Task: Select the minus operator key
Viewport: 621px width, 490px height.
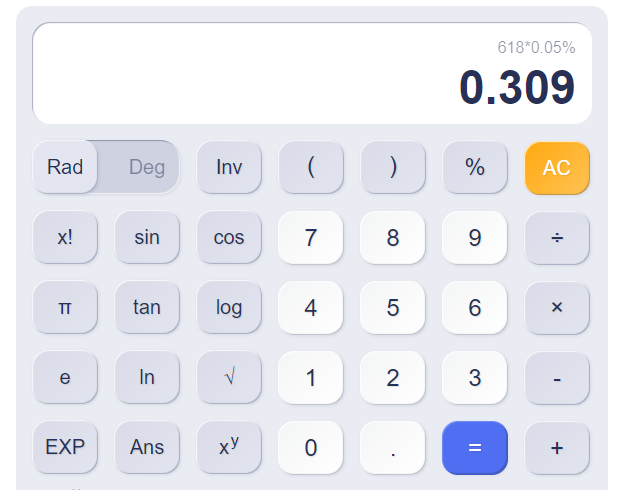Action: point(557,377)
